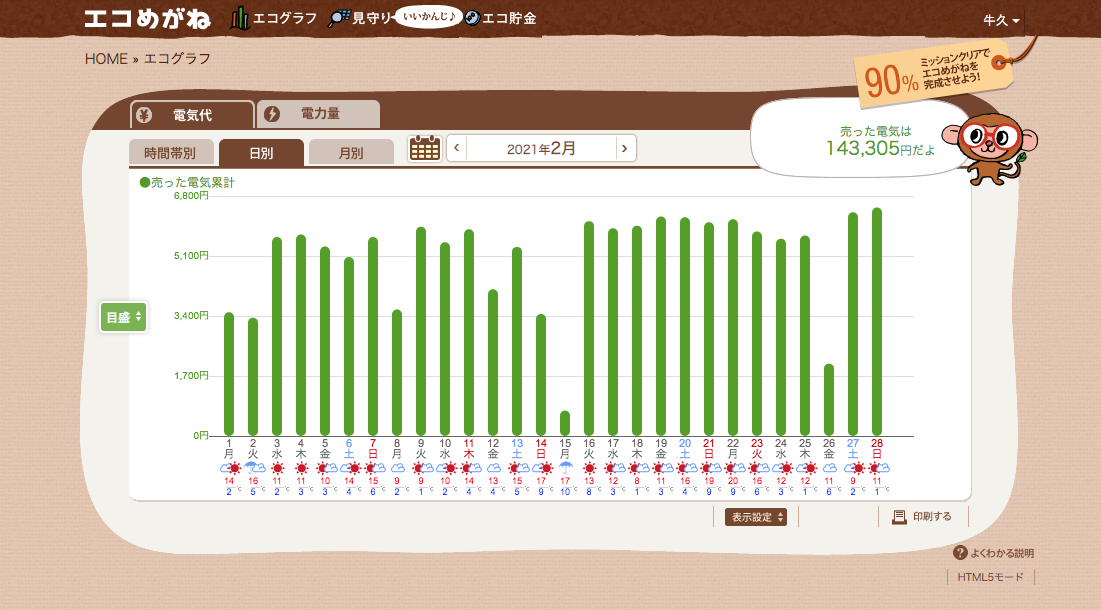Select the 時間帯別 tab

tap(171, 153)
